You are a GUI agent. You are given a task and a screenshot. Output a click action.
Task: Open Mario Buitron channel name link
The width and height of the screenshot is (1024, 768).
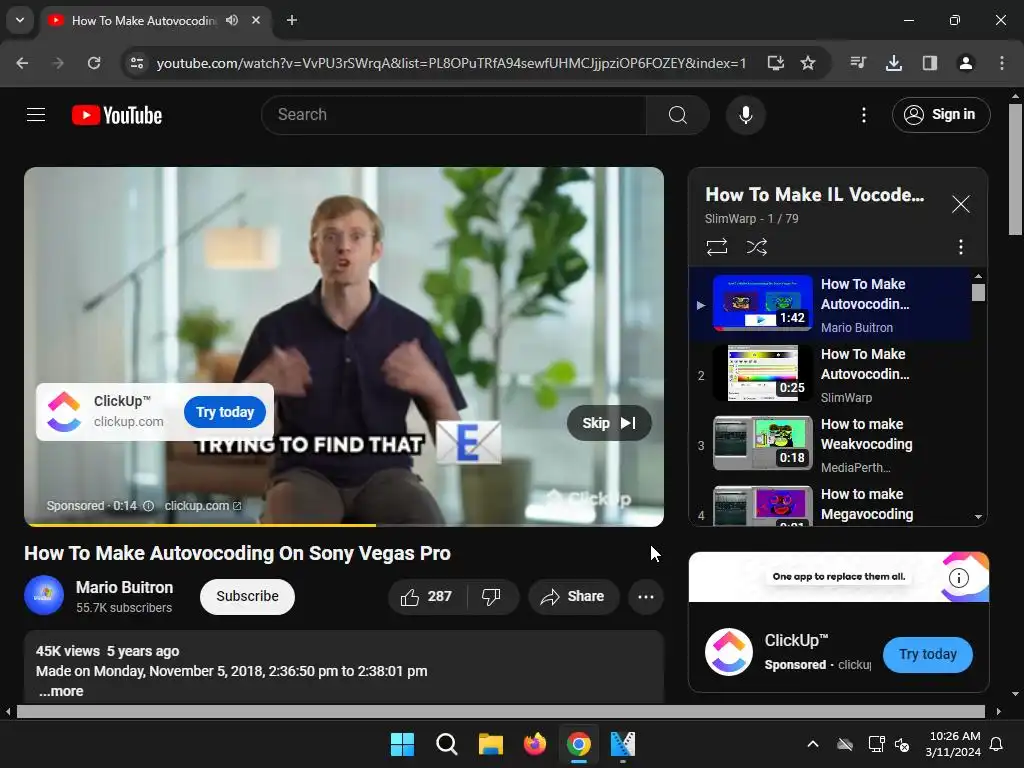124,587
